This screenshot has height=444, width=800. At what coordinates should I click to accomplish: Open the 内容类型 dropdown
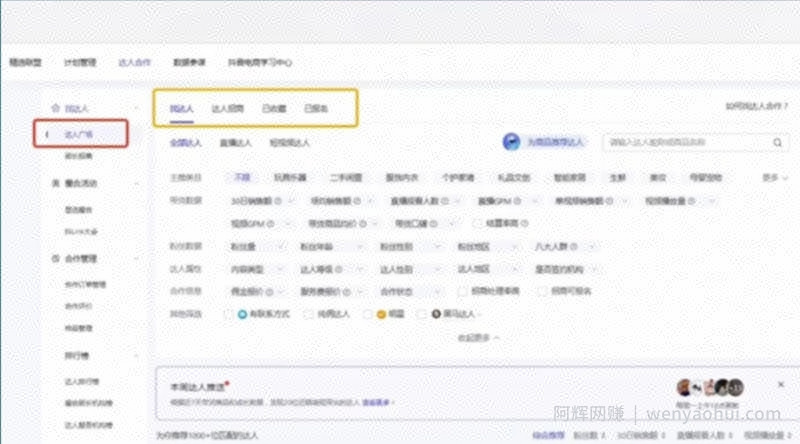pyautogui.click(x=258, y=269)
